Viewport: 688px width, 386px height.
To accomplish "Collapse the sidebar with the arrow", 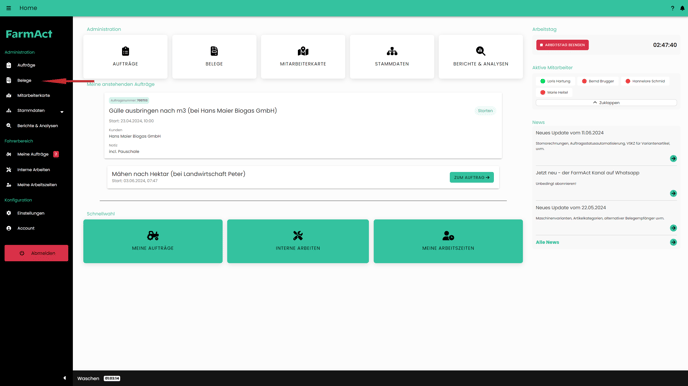I will point(64,378).
